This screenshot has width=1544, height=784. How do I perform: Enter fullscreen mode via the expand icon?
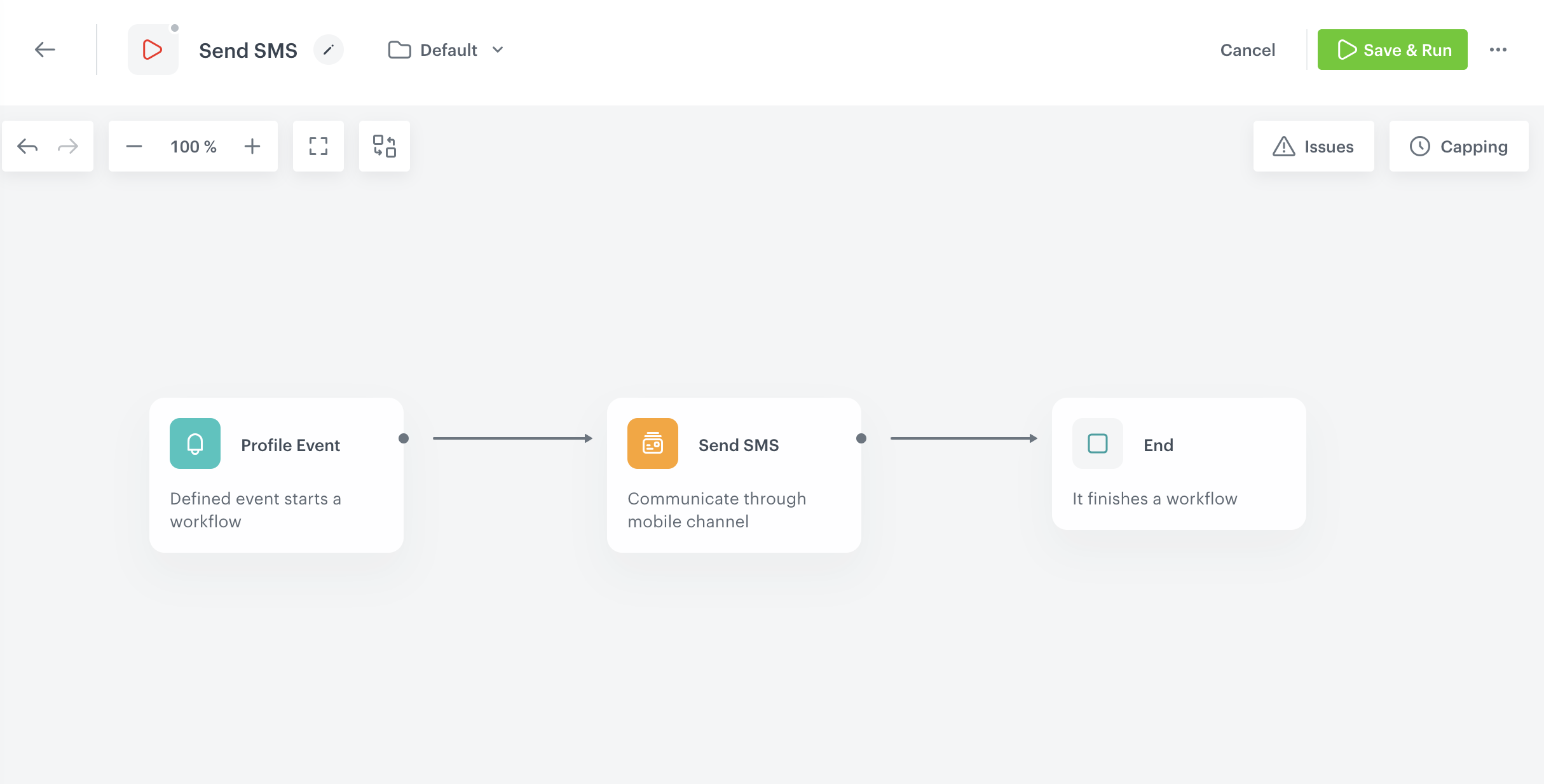(x=318, y=145)
